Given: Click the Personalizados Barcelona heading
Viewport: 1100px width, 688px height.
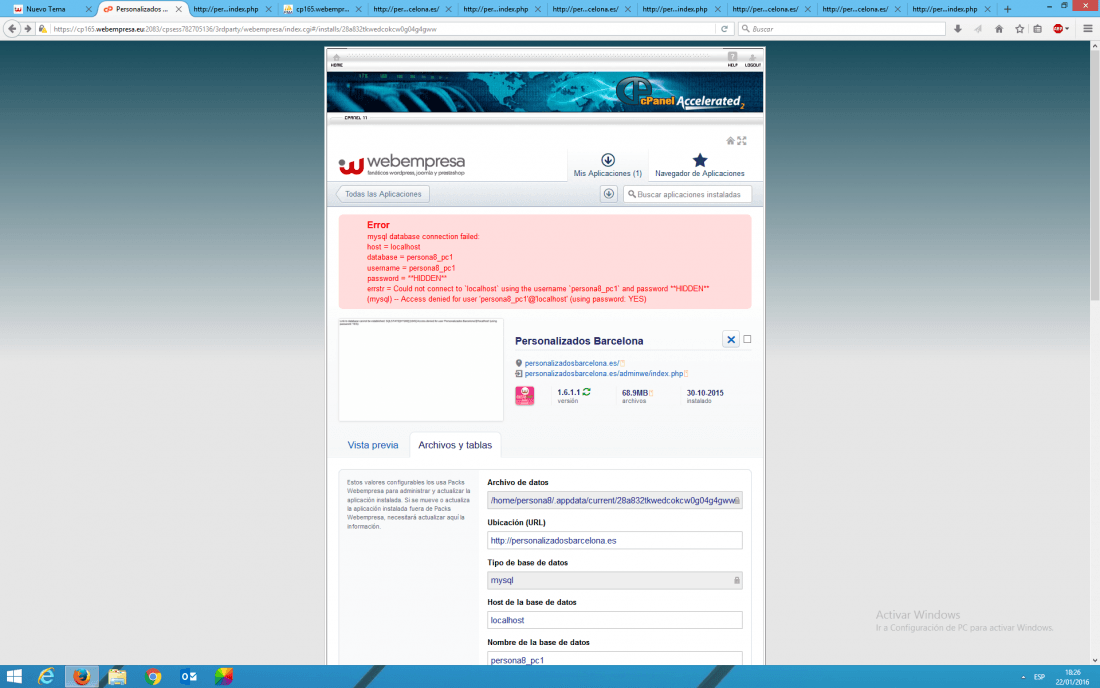Looking at the screenshot, I should coord(579,341).
